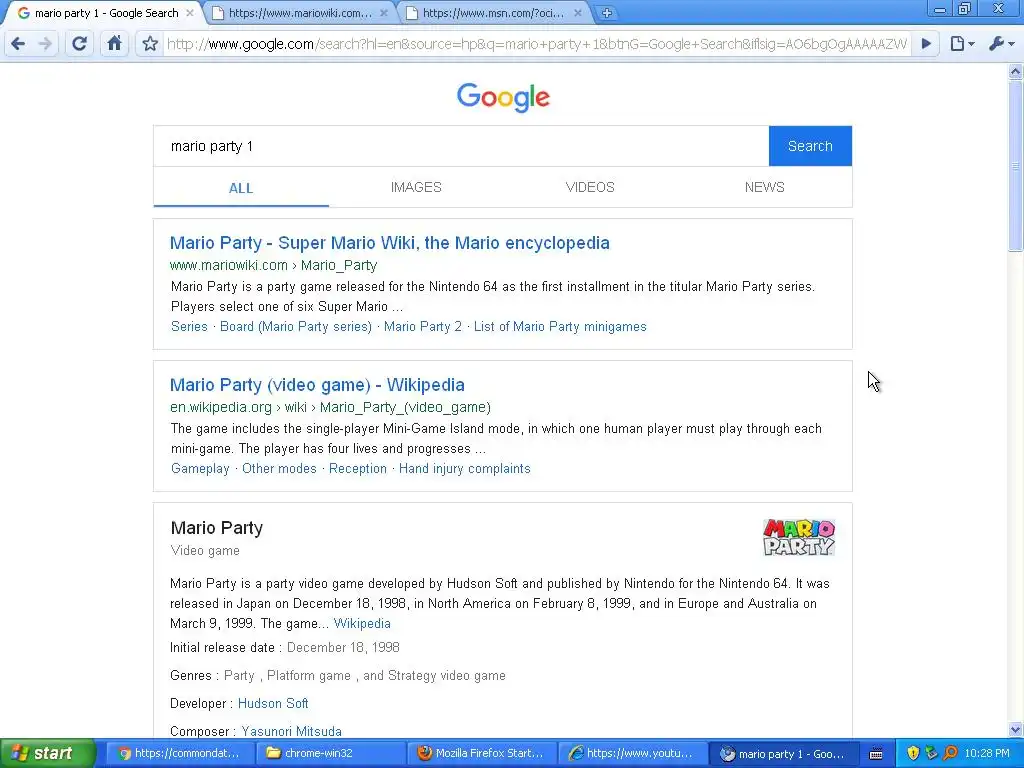
Task: Click the address bar URL field
Action: (537, 44)
